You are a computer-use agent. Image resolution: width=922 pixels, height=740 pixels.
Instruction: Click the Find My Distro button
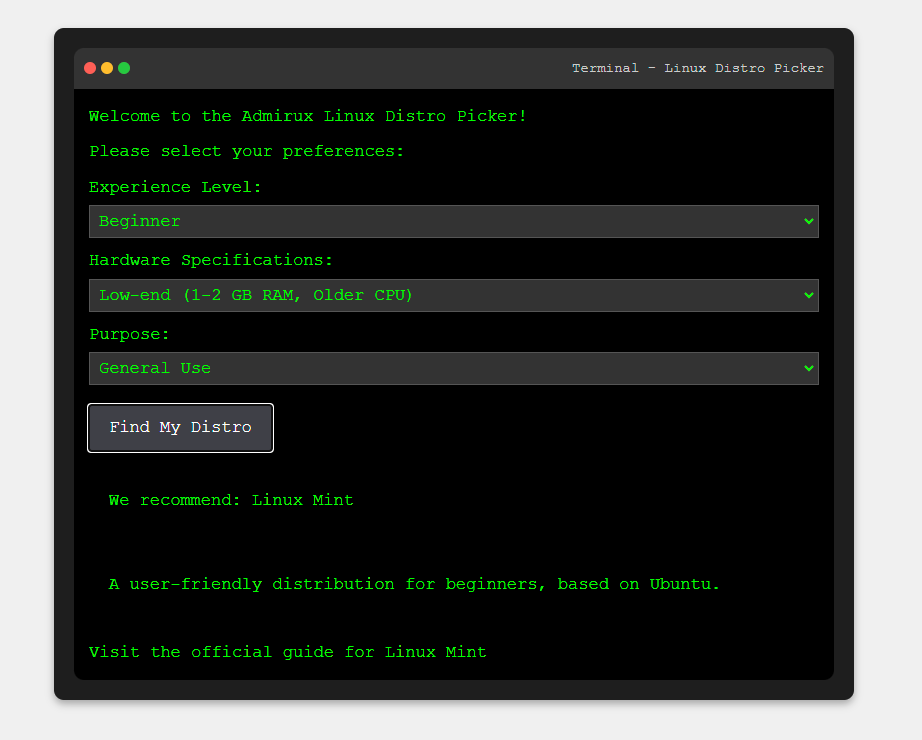click(181, 428)
